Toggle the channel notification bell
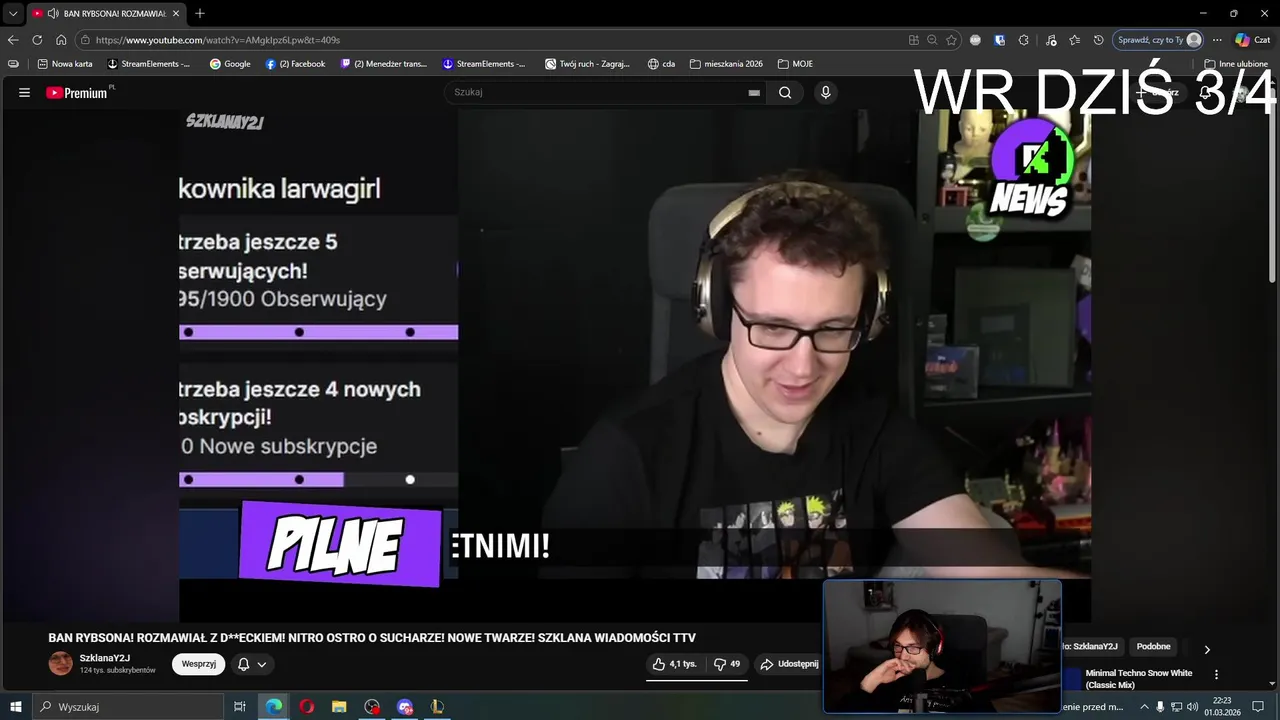Image resolution: width=1280 pixels, height=720 pixels. (243, 664)
